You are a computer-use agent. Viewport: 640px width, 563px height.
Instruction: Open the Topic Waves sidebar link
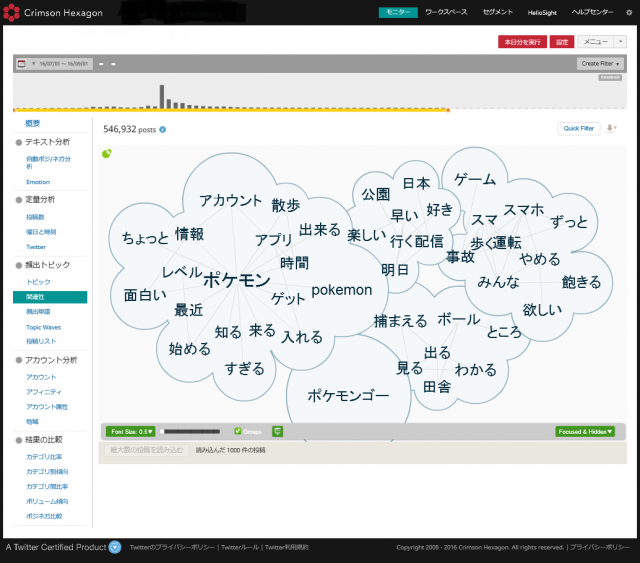click(x=43, y=327)
